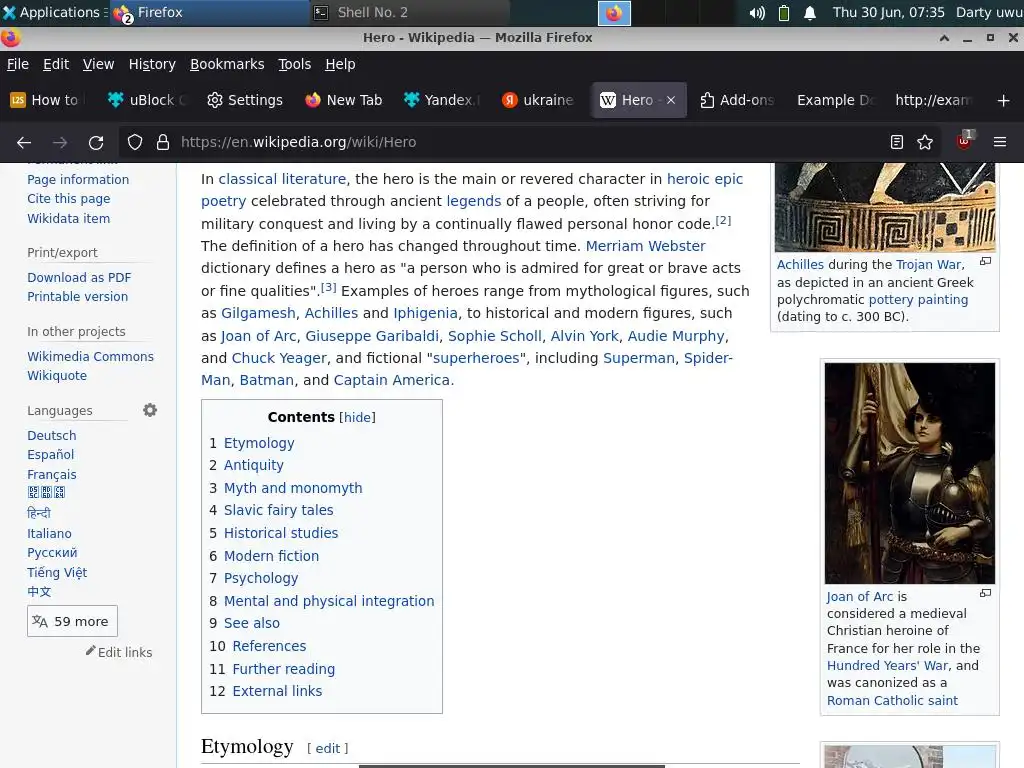
Task: Open a new tab with plus button
Action: coord(1004,101)
